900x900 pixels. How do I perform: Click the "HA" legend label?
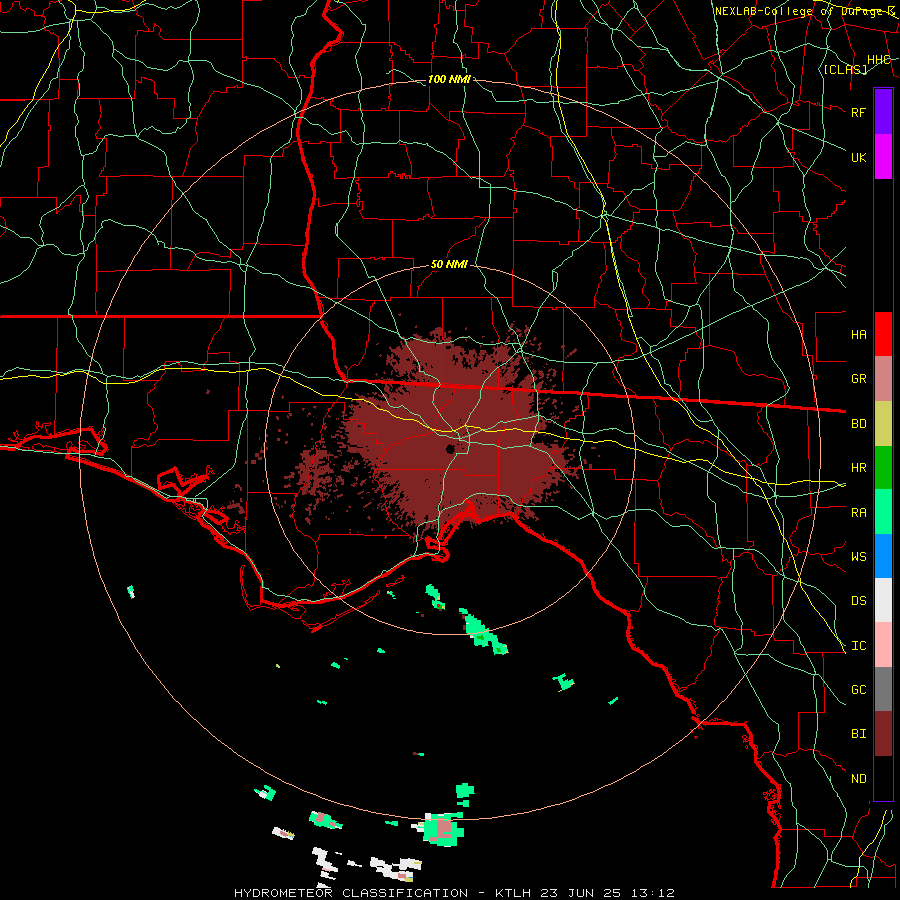pos(859,335)
